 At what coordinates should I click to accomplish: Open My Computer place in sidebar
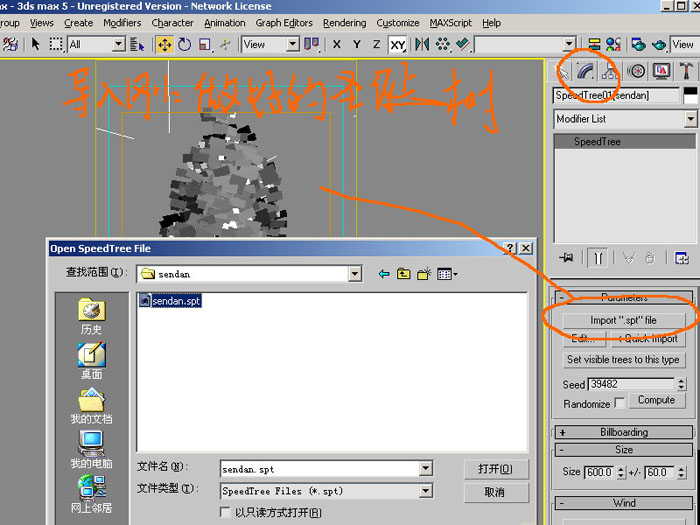[x=92, y=450]
